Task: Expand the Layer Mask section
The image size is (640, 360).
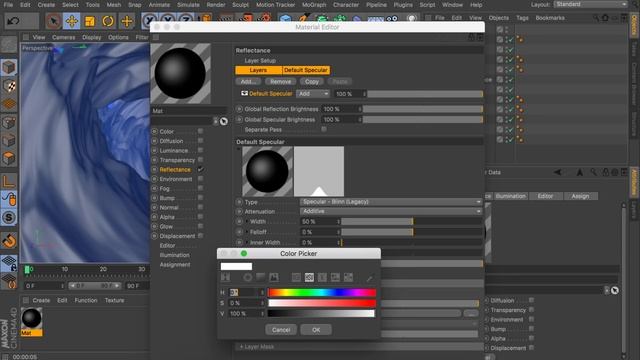Action: point(241,347)
